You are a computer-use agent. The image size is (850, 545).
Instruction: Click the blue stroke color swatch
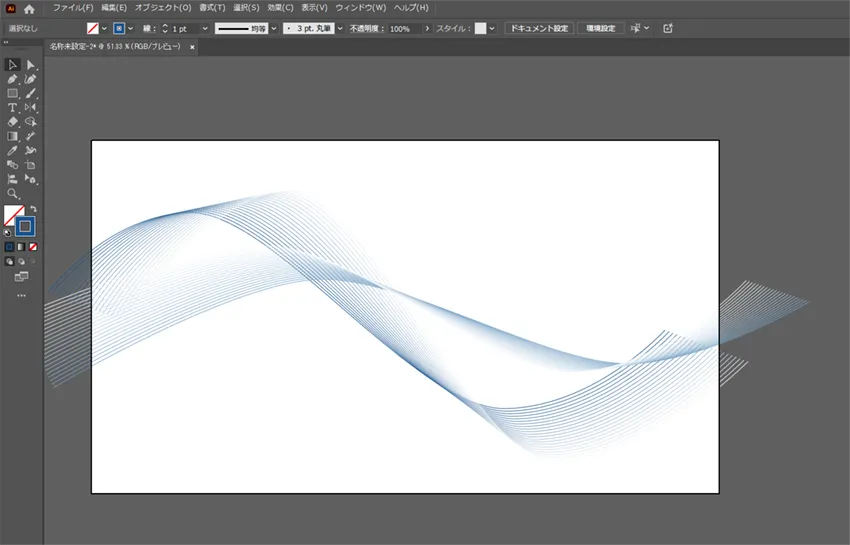25,226
